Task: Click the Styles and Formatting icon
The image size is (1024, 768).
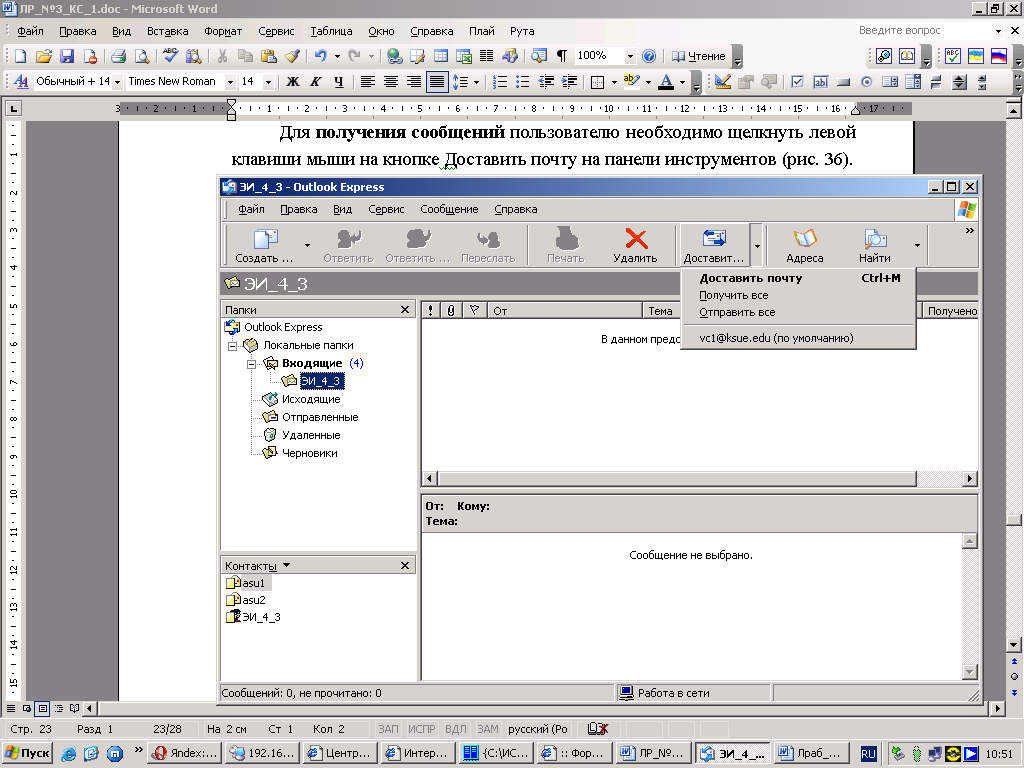Action: (21, 82)
